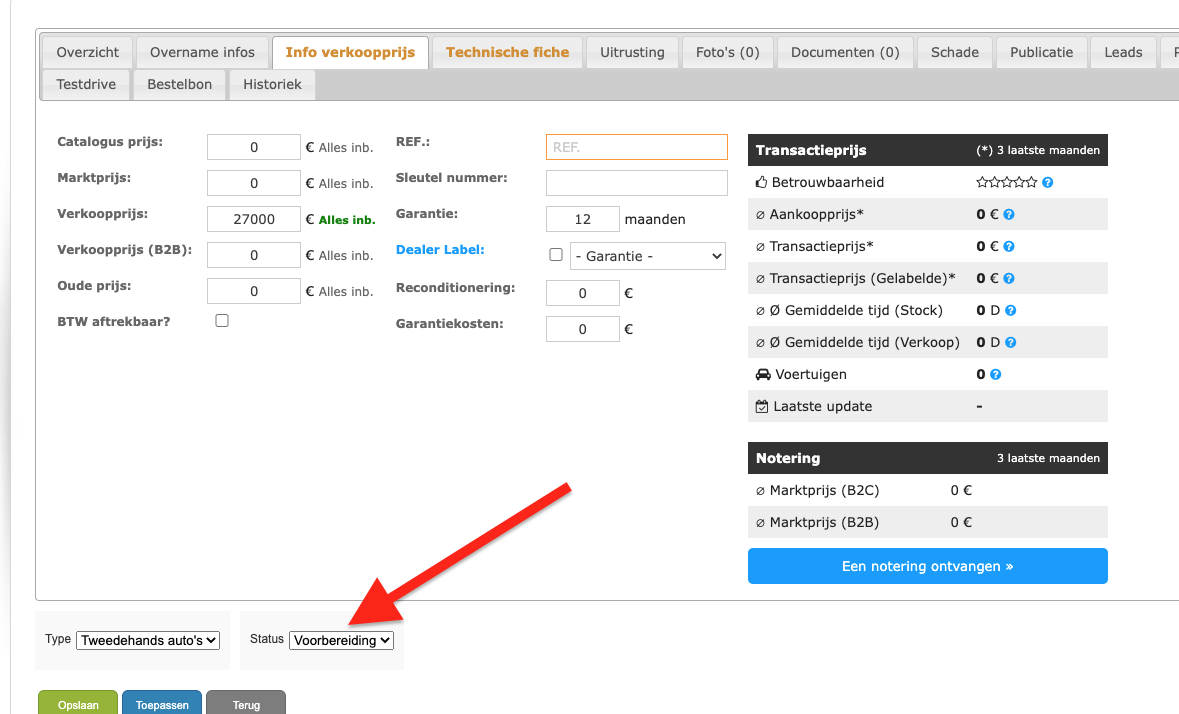Click help icon beside Transactieprijs (Gelabelde)

(x=1009, y=278)
